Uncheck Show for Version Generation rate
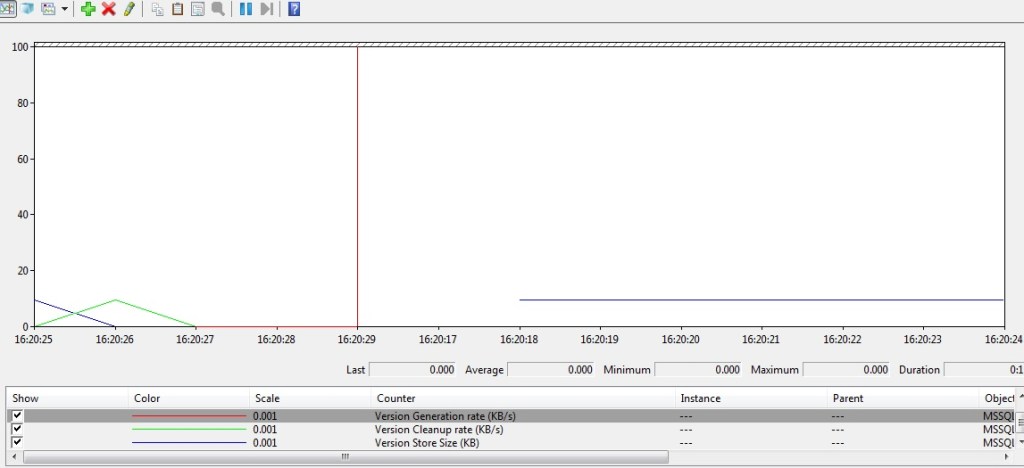 click(x=16, y=416)
